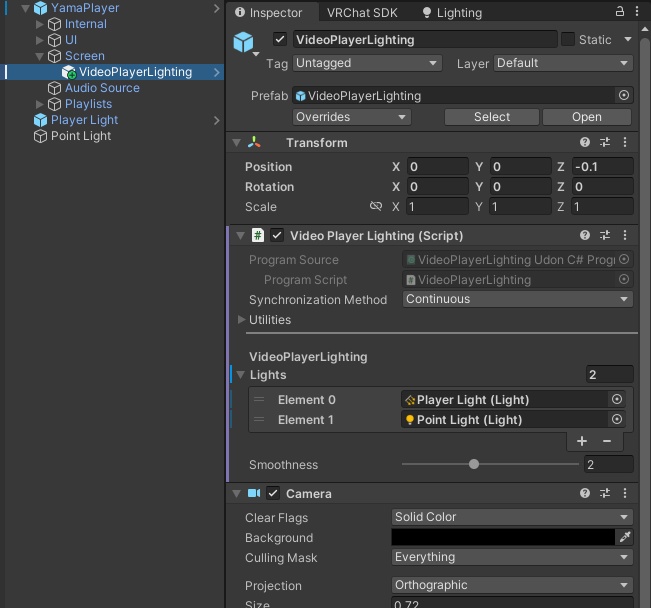Select Player Light in Hierarchy
This screenshot has width=651, height=608.
pyautogui.click(x=84, y=120)
